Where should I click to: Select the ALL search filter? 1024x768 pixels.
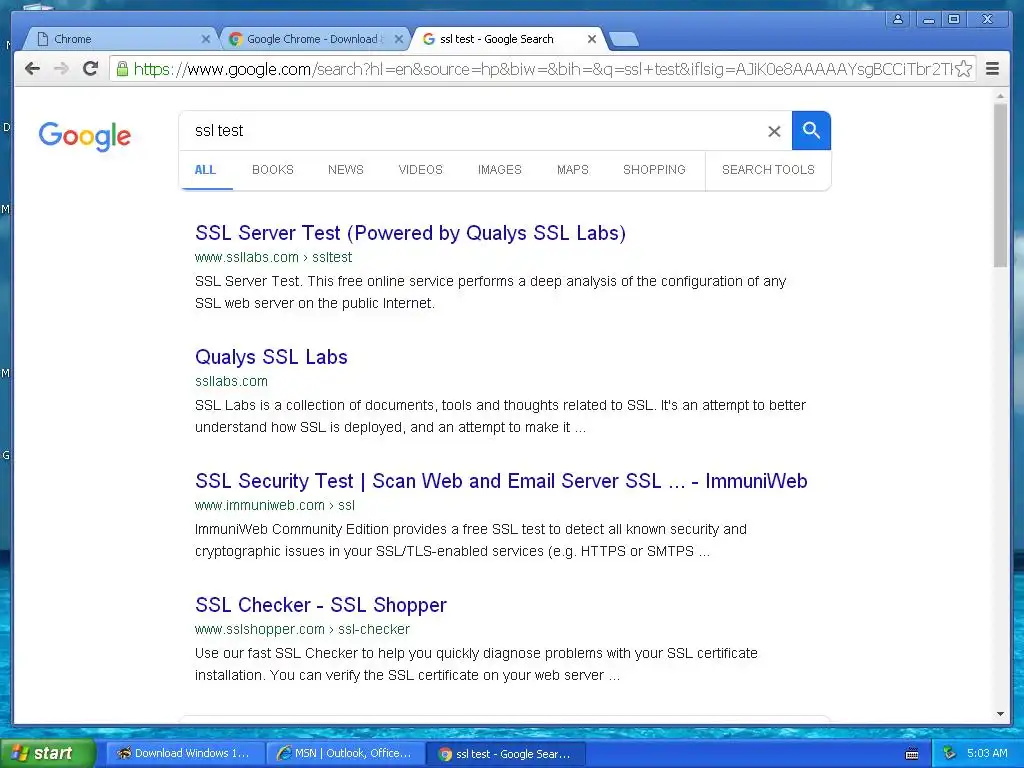coord(205,170)
